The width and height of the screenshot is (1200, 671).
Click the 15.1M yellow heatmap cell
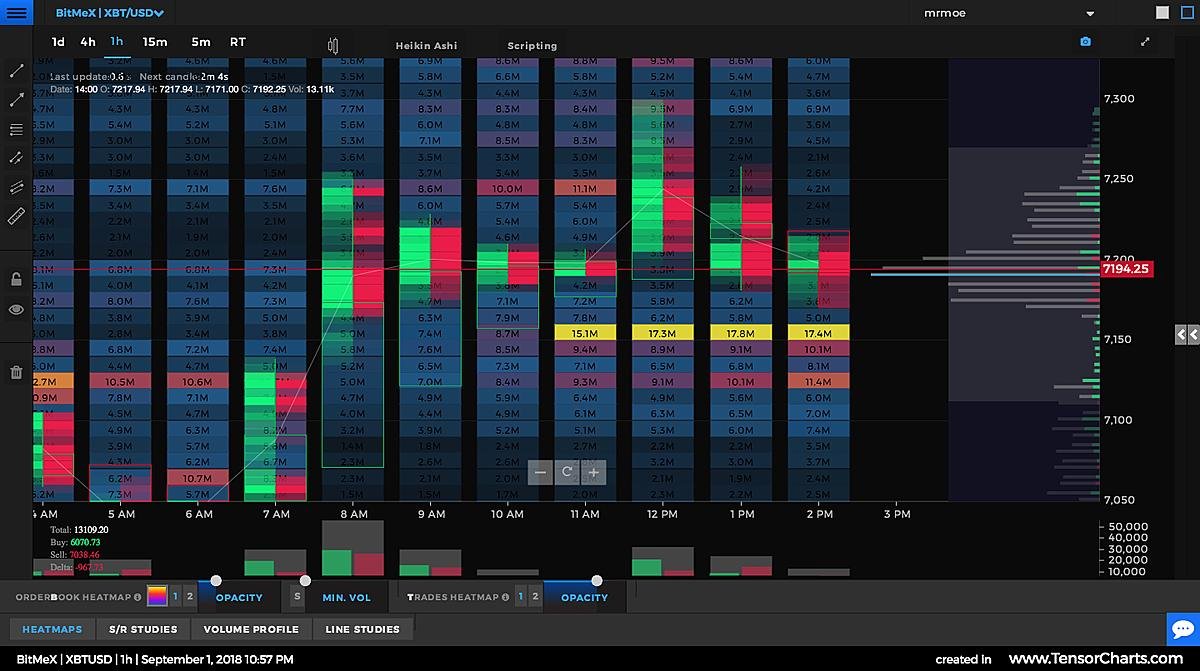click(x=585, y=333)
